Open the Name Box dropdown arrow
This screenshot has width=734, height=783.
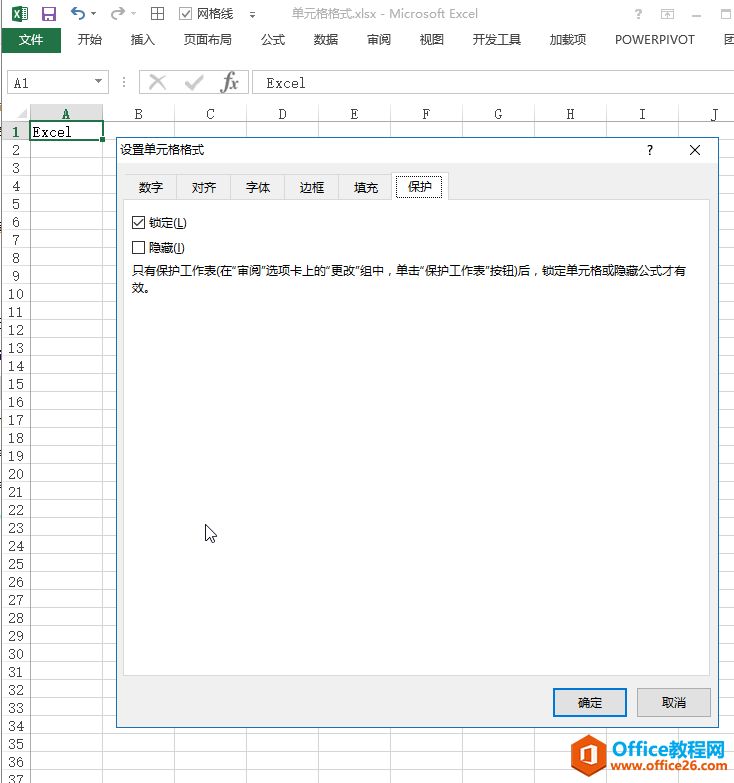98,83
